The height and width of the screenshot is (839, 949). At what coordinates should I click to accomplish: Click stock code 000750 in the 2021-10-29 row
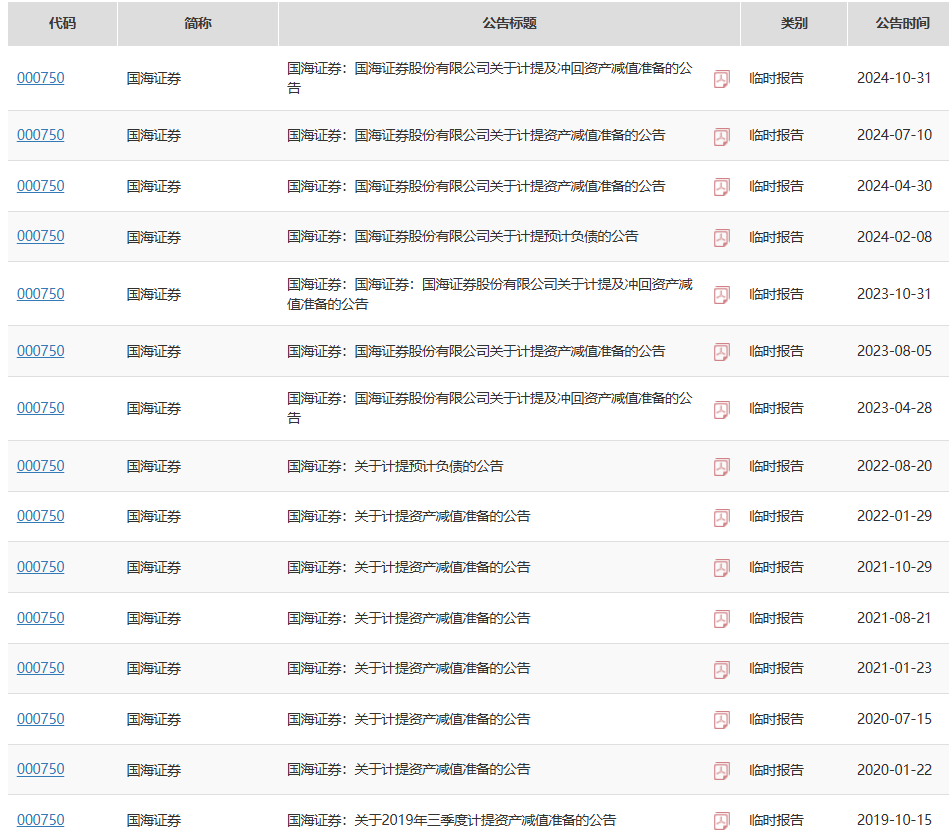click(x=41, y=567)
